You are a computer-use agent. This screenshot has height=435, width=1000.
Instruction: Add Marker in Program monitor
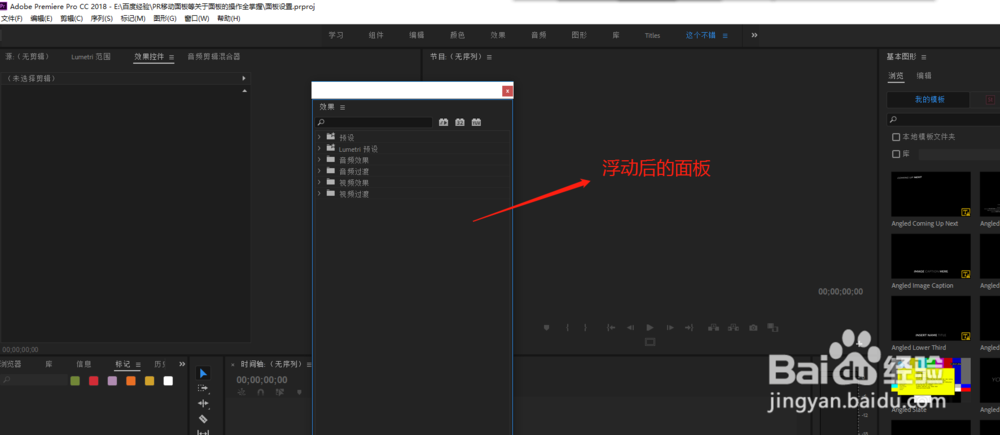pos(547,327)
